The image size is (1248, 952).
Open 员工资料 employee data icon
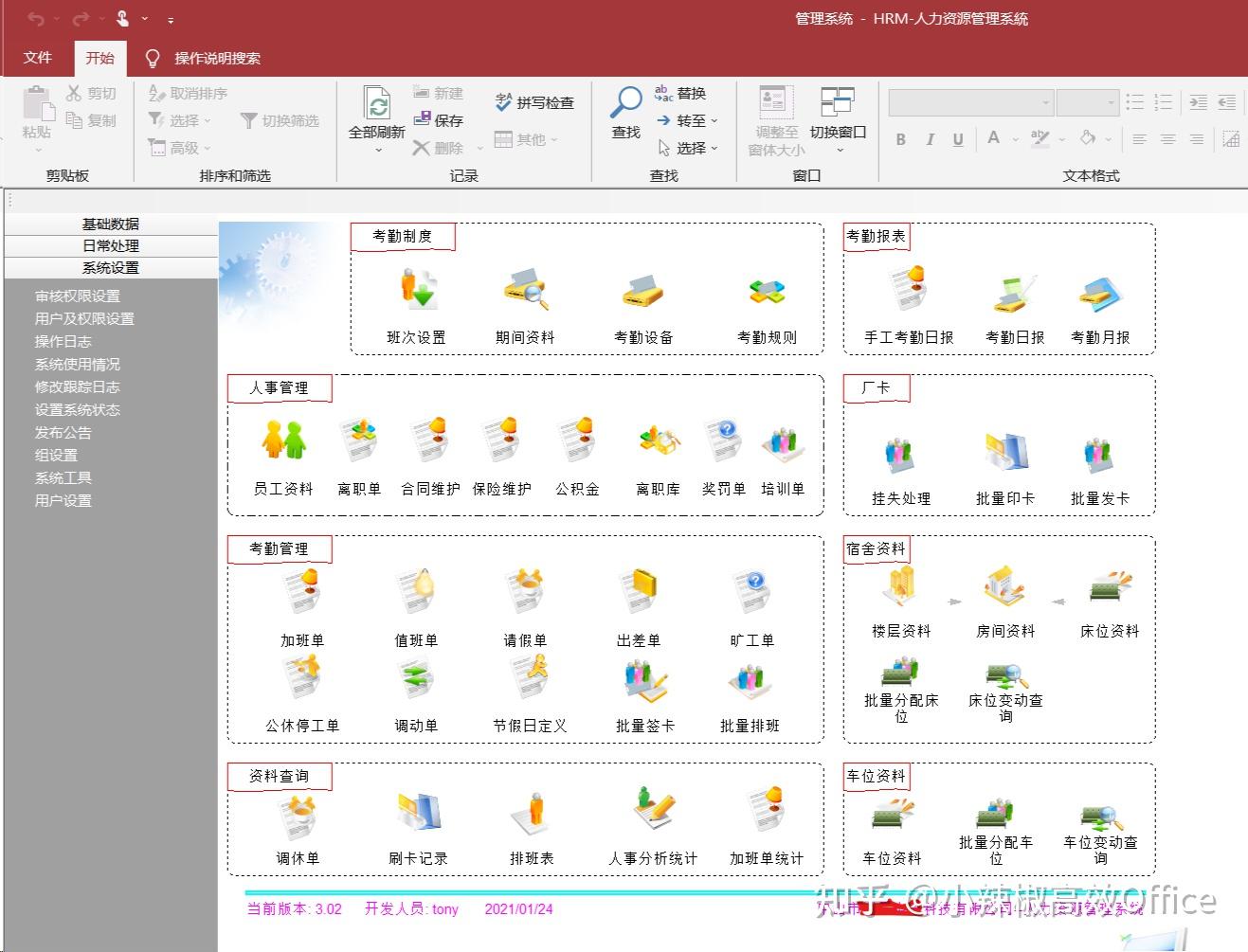pos(283,440)
